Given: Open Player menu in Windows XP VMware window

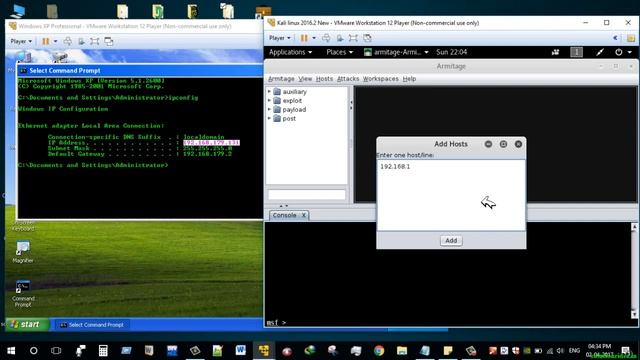Looking at the screenshot, I should tap(21, 41).
